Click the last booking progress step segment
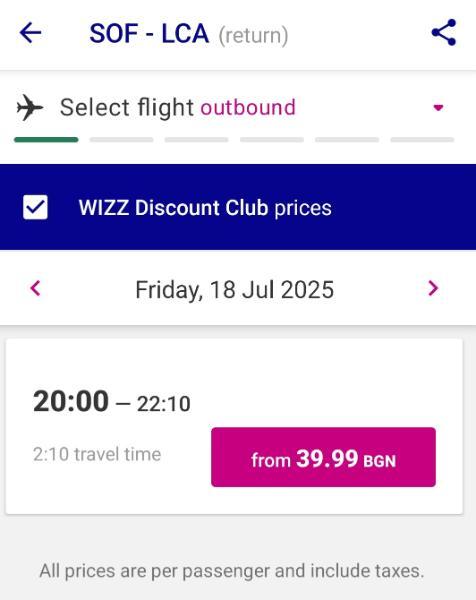 pyautogui.click(x=422, y=140)
